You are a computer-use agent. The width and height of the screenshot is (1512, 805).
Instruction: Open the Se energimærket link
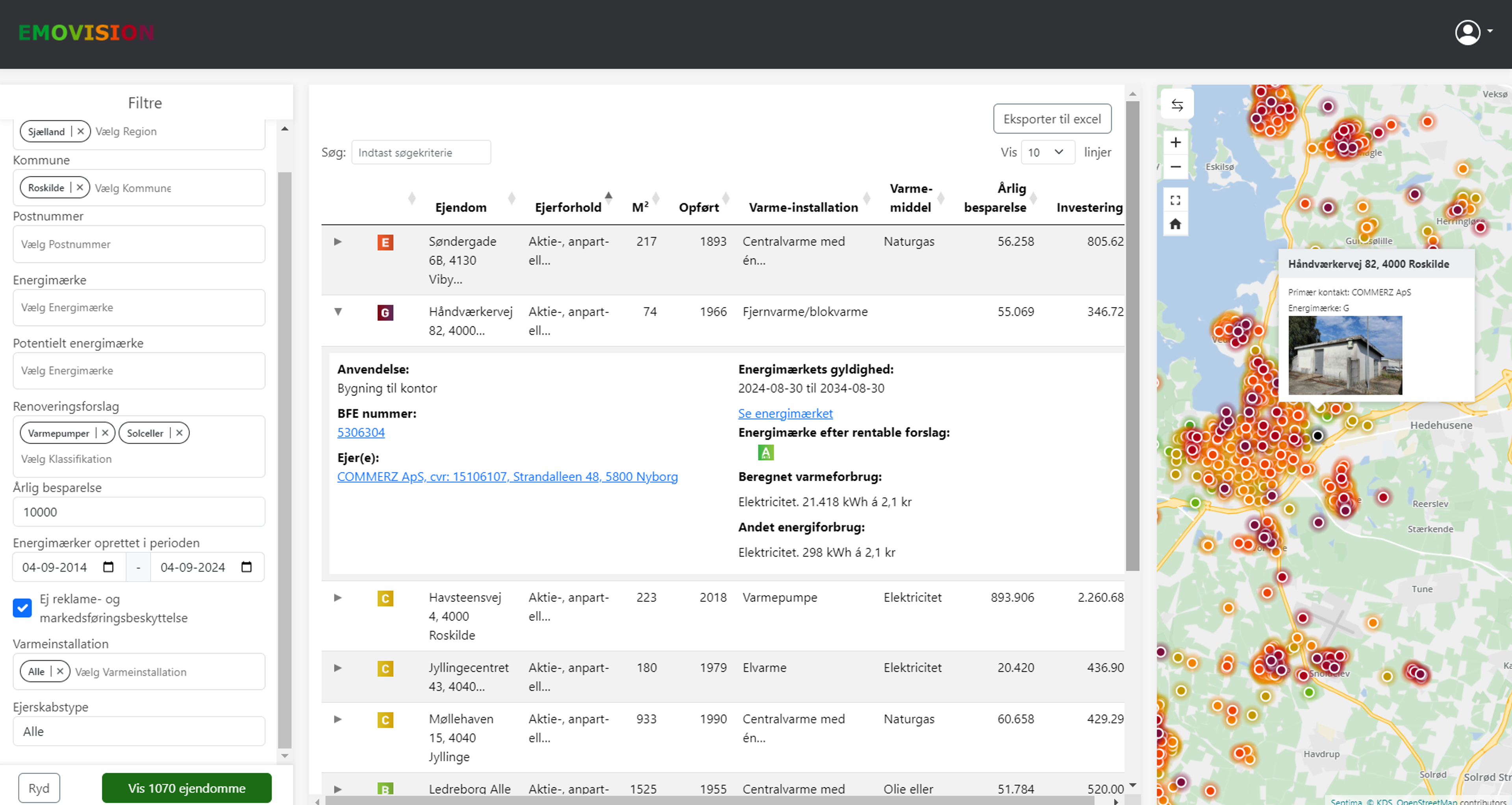pyautogui.click(x=785, y=414)
